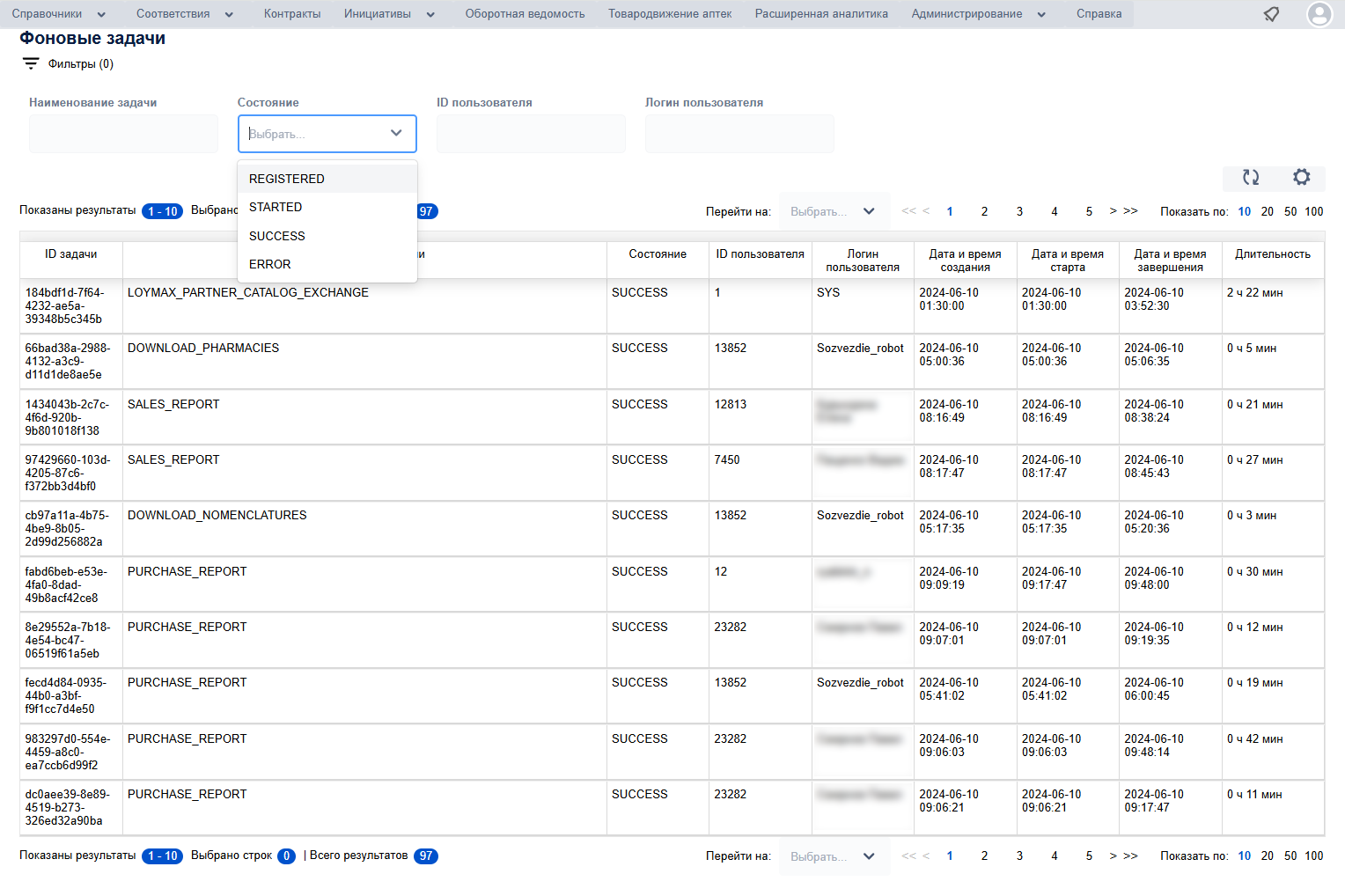Choose REGISTERED state option

point(327,179)
